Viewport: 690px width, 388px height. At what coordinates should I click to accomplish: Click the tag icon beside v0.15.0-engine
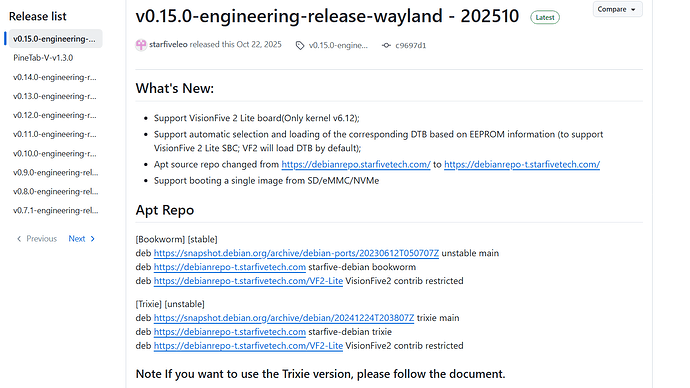[x=300, y=45]
